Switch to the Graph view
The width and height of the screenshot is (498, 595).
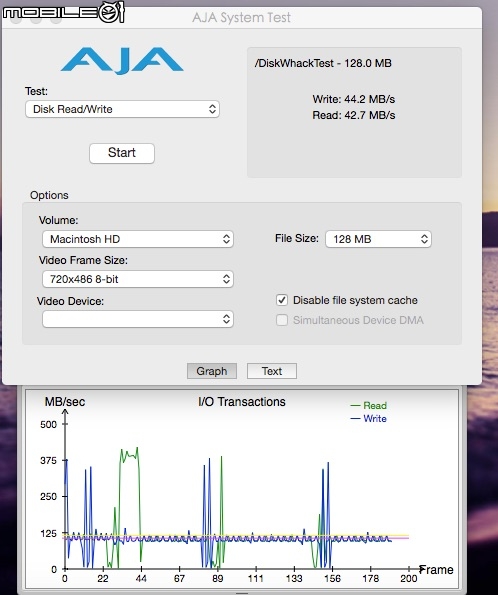point(212,371)
